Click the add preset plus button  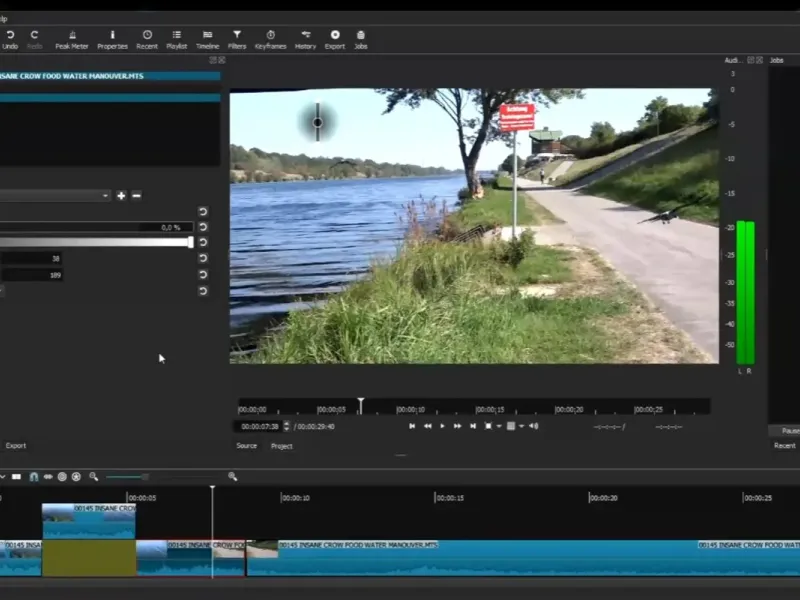121,196
